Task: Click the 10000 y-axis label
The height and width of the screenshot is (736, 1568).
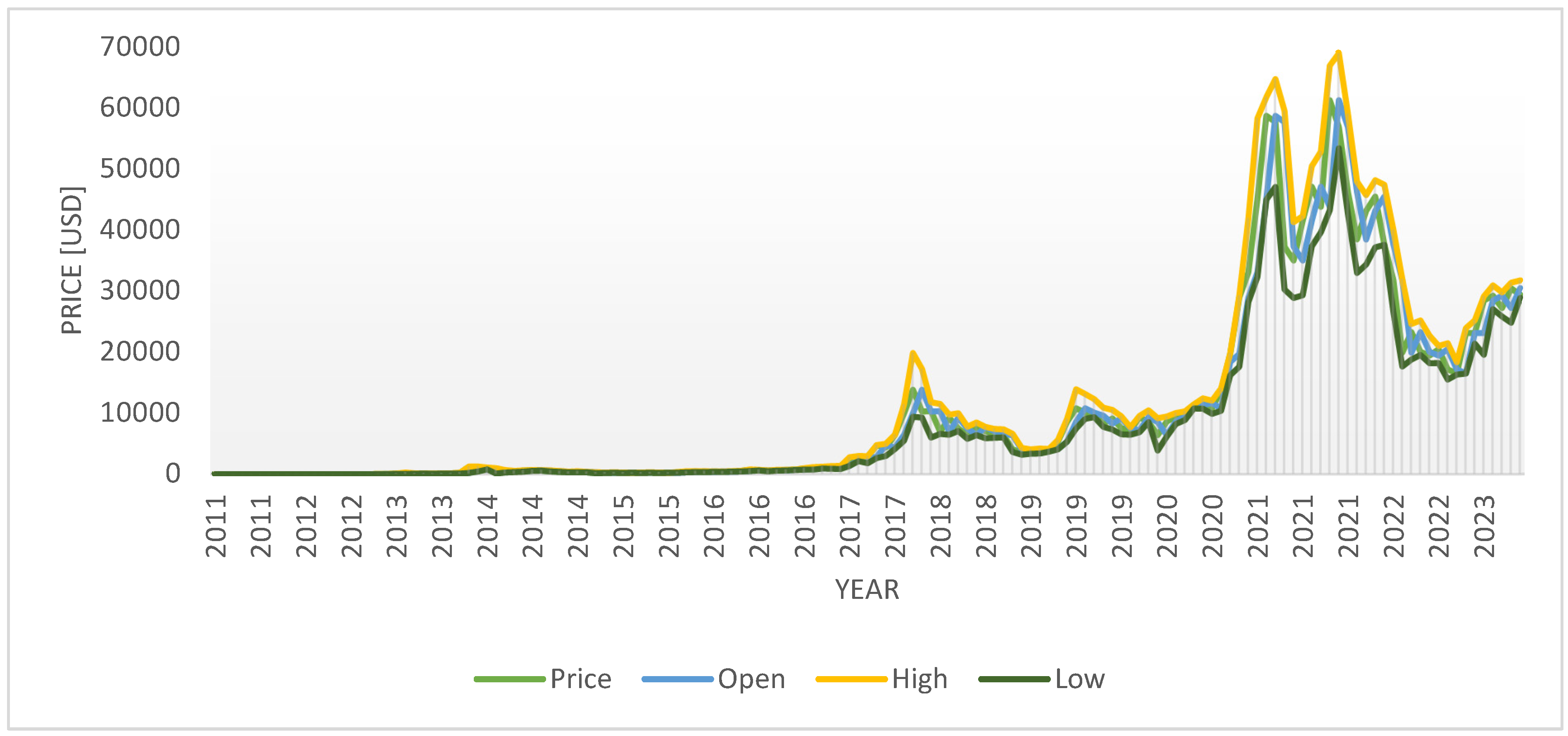Action: coord(140,413)
